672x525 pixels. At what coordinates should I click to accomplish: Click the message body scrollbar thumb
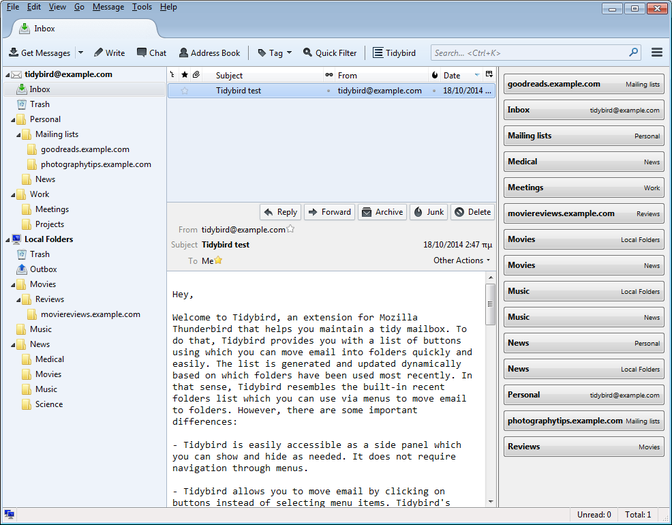pos(490,304)
